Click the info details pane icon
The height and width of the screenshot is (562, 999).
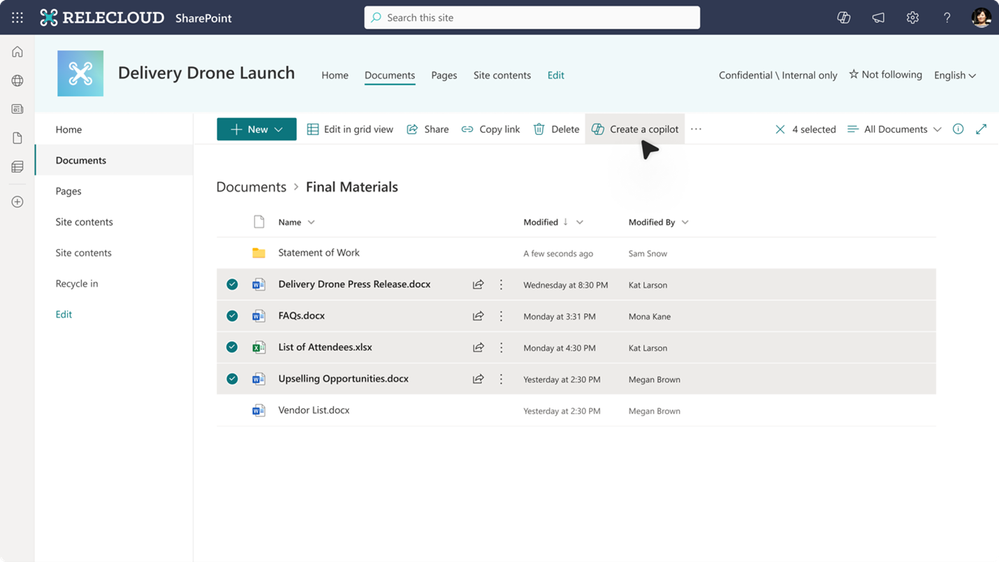(958, 129)
